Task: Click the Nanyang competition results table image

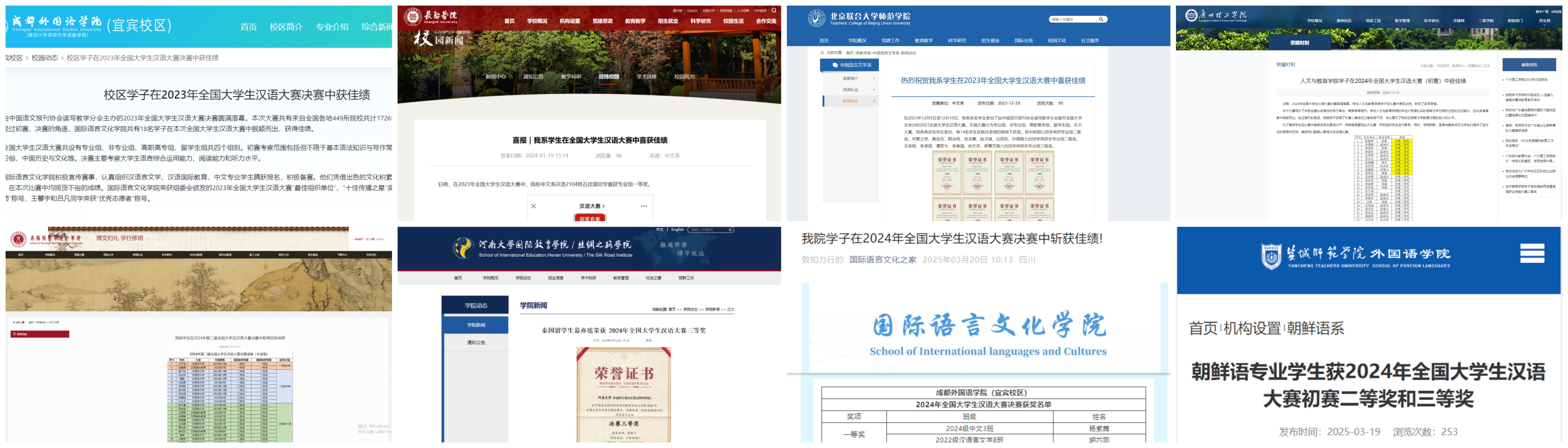Action: point(230,397)
